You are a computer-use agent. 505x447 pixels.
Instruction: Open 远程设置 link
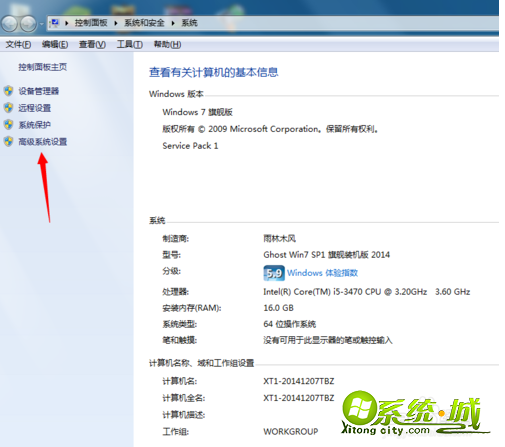[34, 108]
